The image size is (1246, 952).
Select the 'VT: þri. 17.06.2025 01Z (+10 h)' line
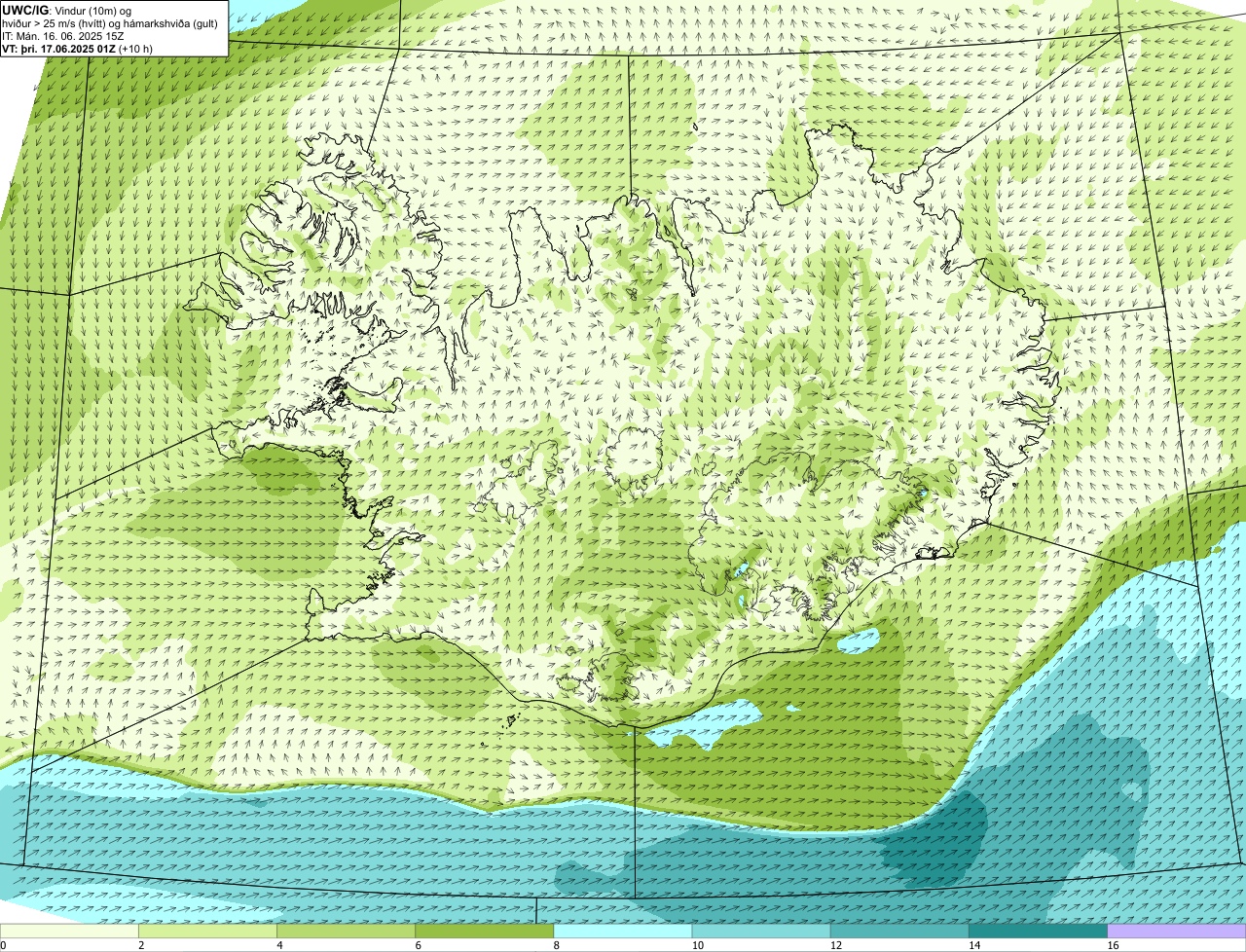click(x=78, y=49)
